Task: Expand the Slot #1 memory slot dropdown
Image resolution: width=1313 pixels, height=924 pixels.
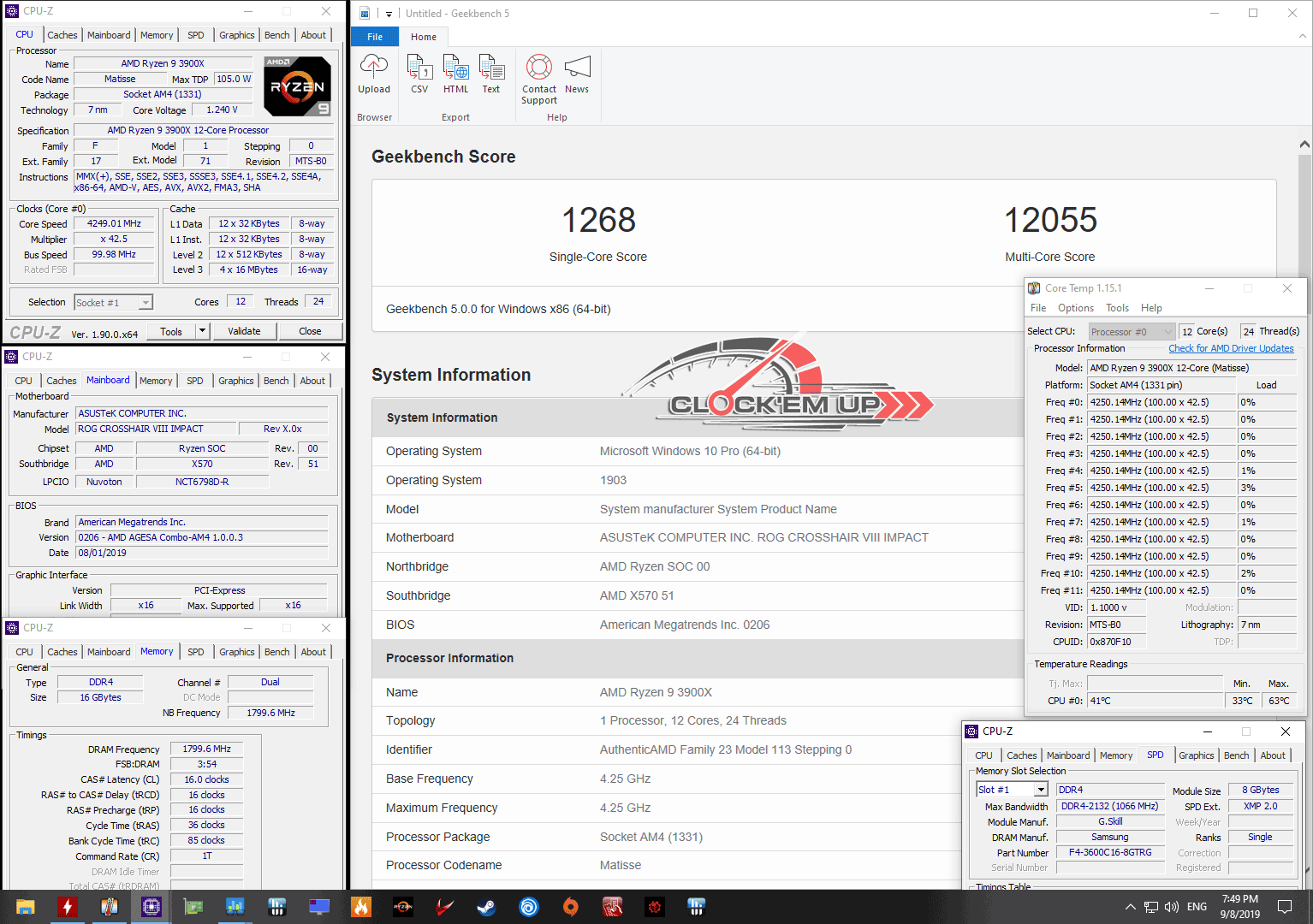Action: pos(1041,790)
